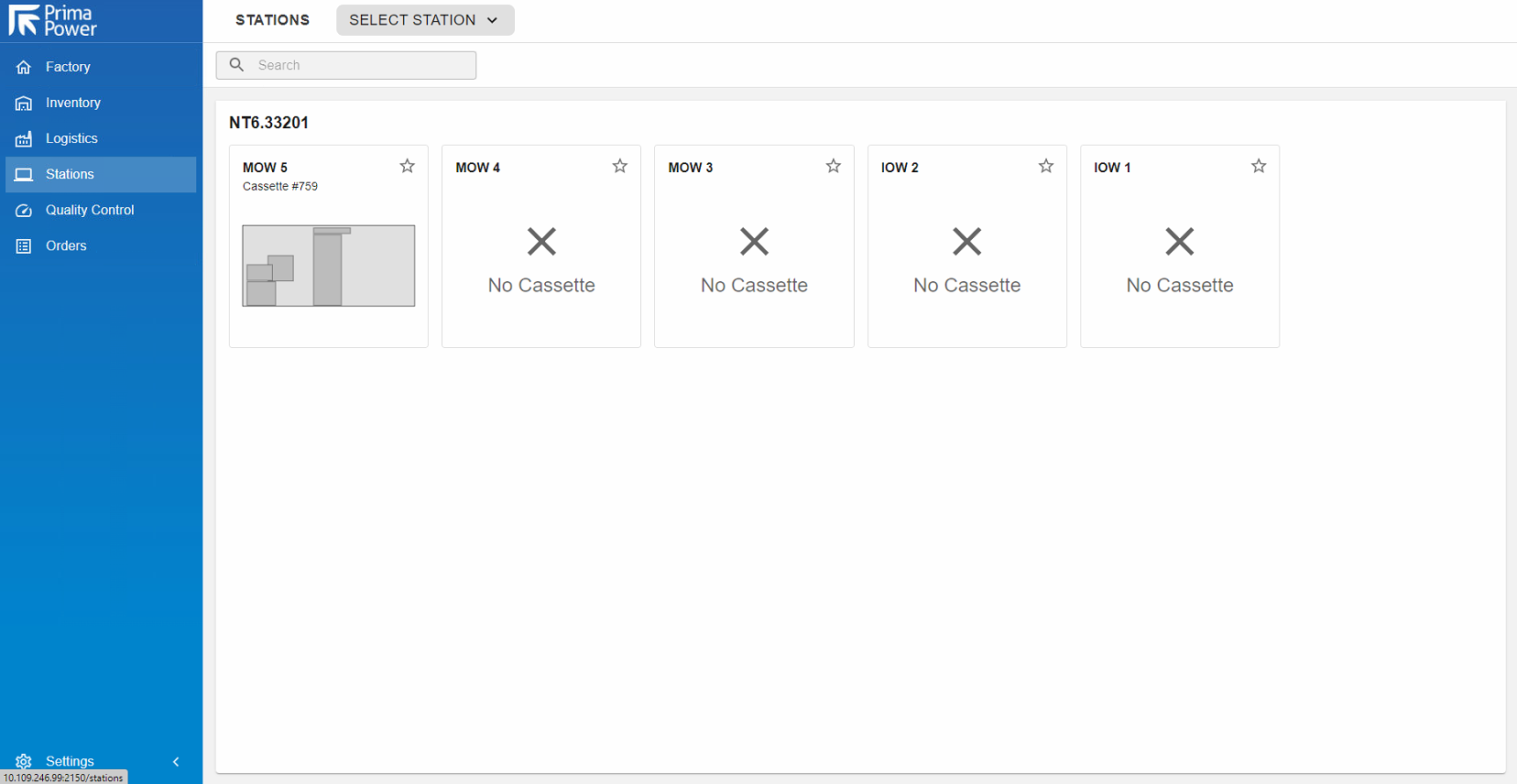
Task: Click the Settings gear icon
Action: tap(24, 761)
